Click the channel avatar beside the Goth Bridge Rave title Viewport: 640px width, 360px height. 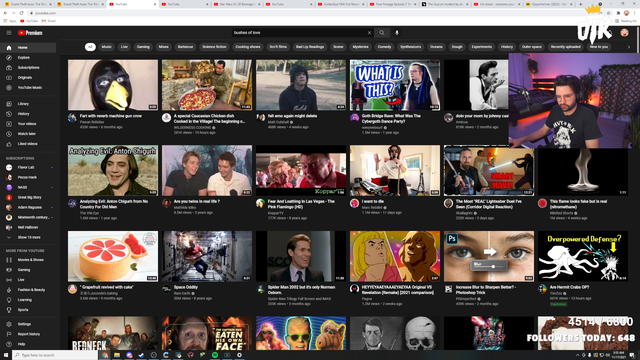click(354, 118)
